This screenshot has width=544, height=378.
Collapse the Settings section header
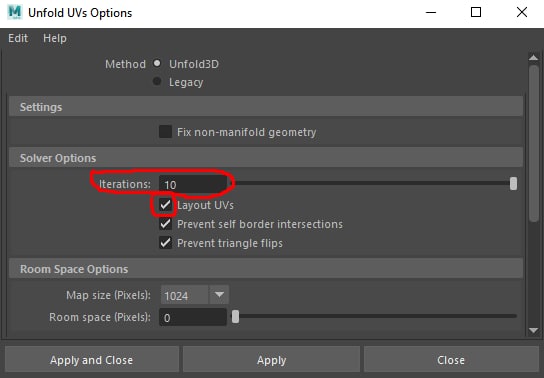click(266, 107)
